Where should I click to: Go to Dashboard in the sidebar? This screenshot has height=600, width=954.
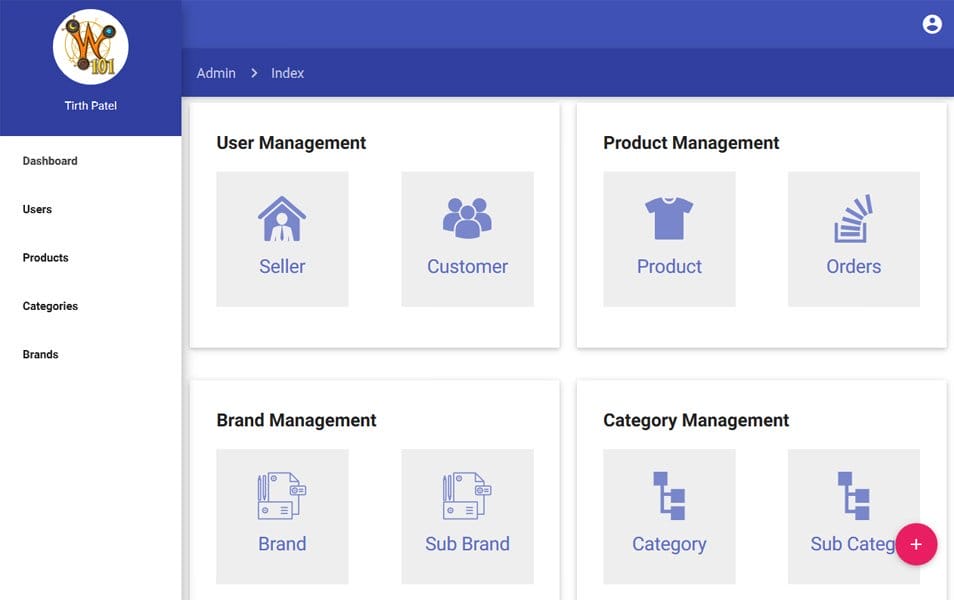click(x=50, y=161)
